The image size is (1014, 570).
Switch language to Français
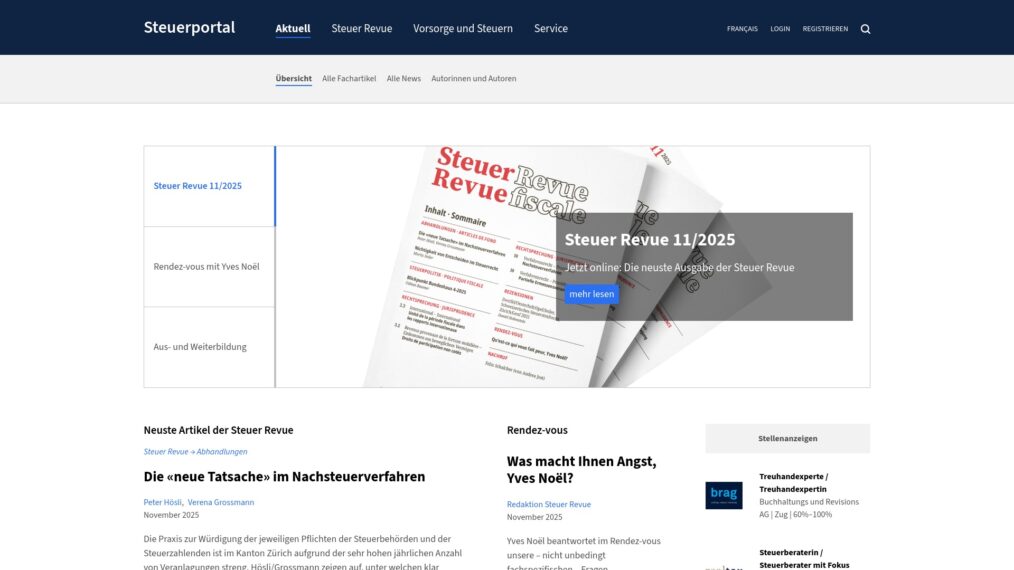pos(741,29)
